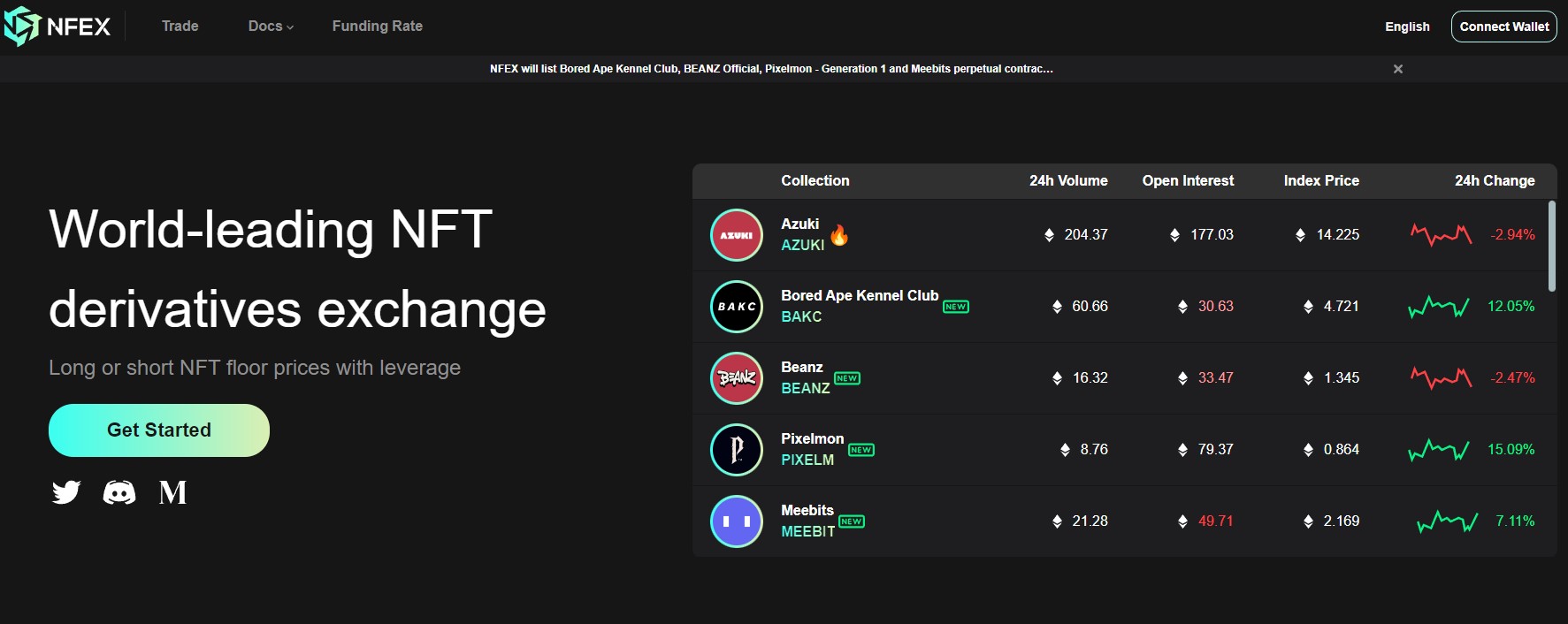The height and width of the screenshot is (624, 1568).
Task: Click the Get Started button
Action: [159, 430]
